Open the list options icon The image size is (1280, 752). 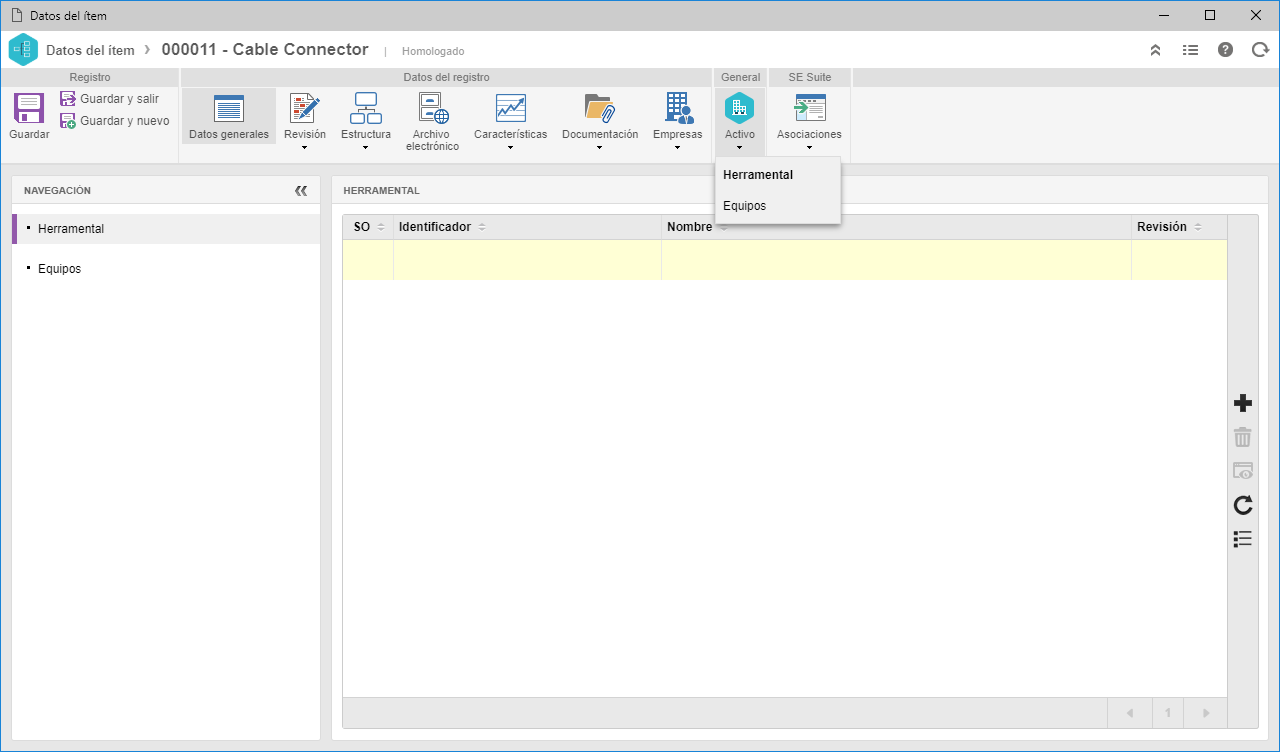pyautogui.click(x=1243, y=539)
